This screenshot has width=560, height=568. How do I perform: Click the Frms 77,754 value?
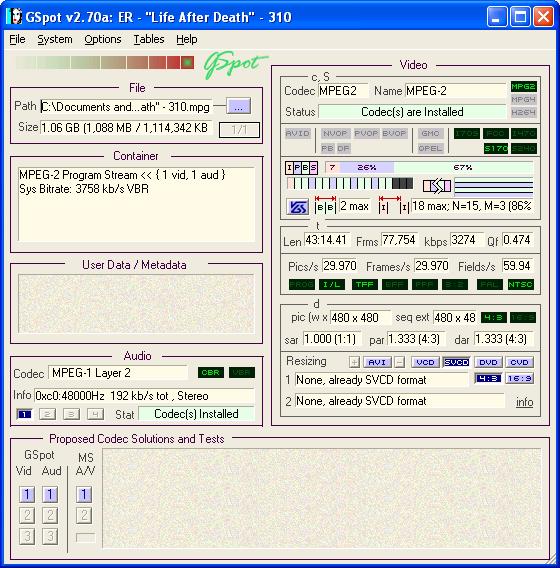tap(399, 240)
